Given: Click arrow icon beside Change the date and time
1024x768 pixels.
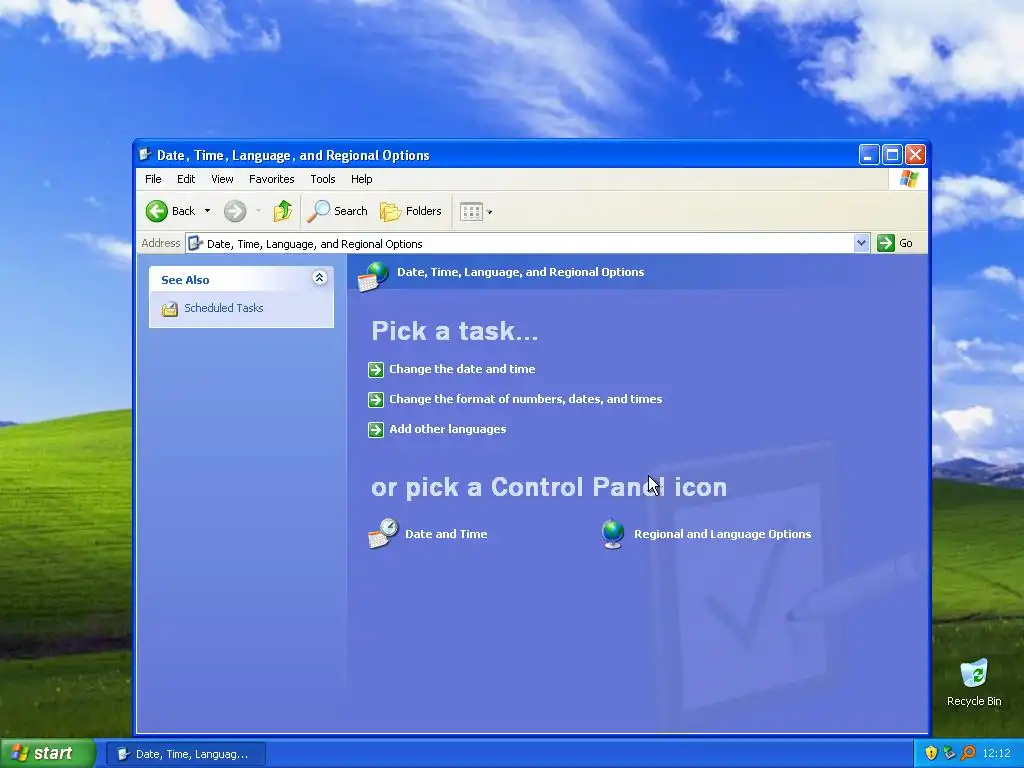Looking at the screenshot, I should 376,370.
